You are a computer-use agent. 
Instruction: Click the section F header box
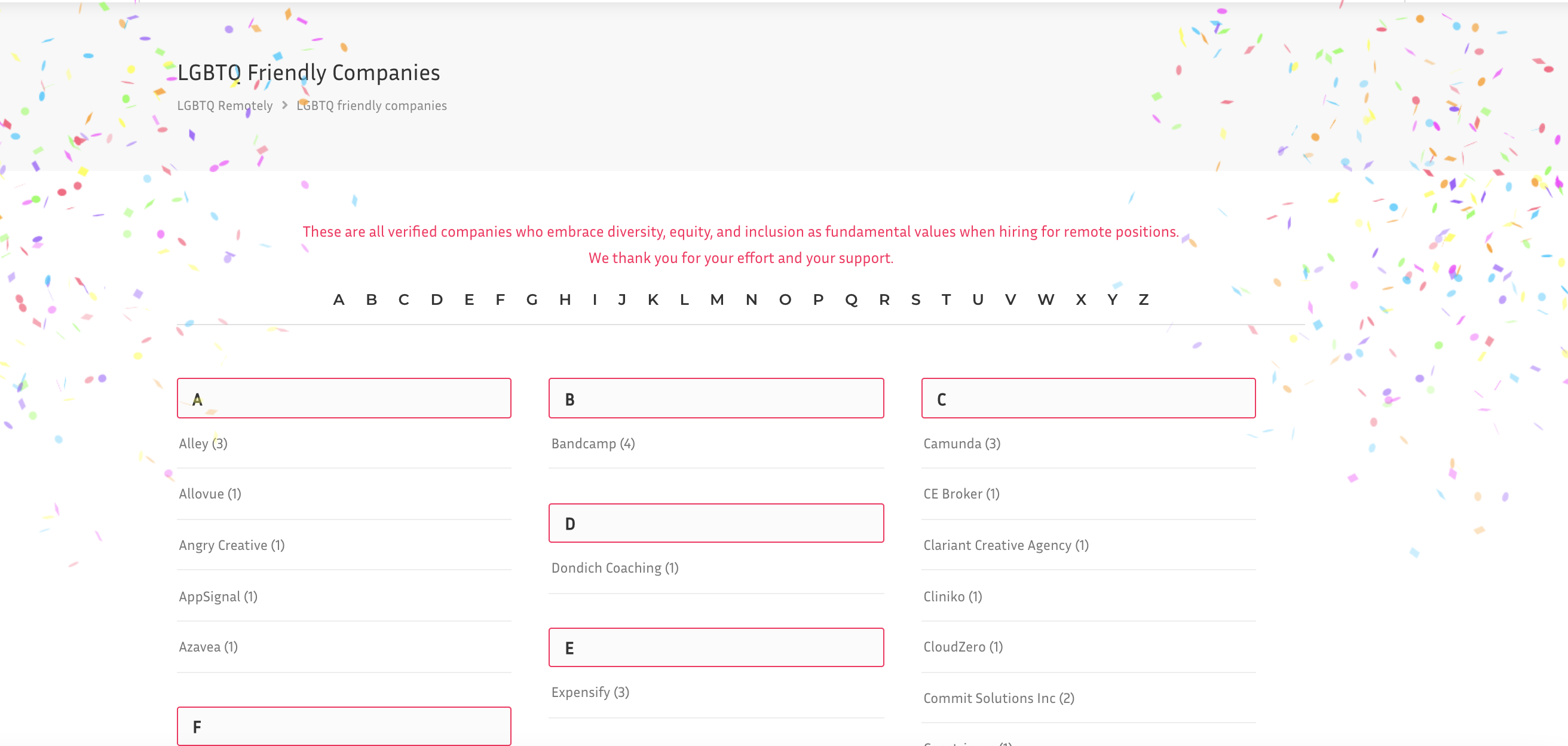click(x=344, y=726)
